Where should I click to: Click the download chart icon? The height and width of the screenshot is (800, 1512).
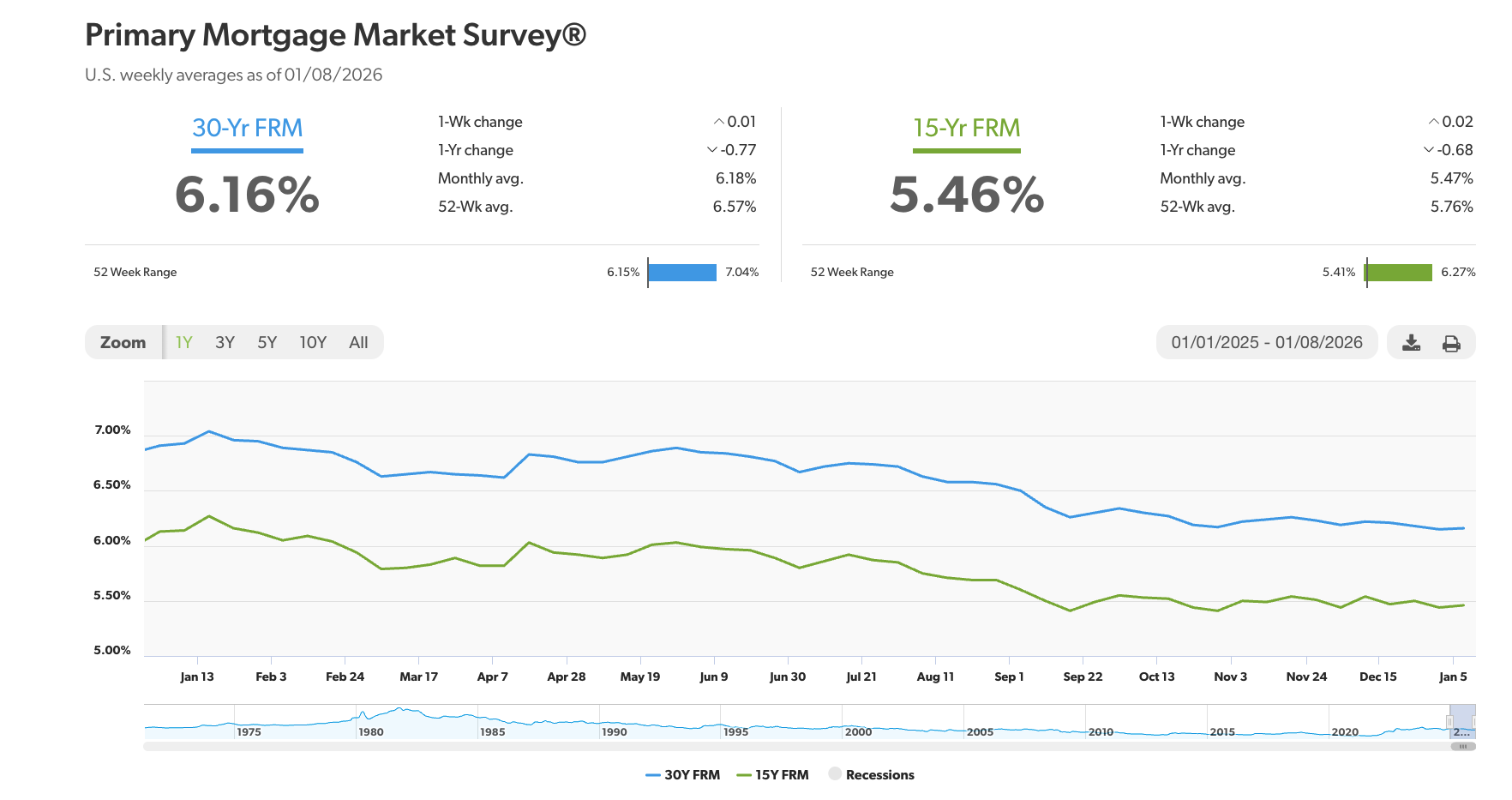[1410, 342]
